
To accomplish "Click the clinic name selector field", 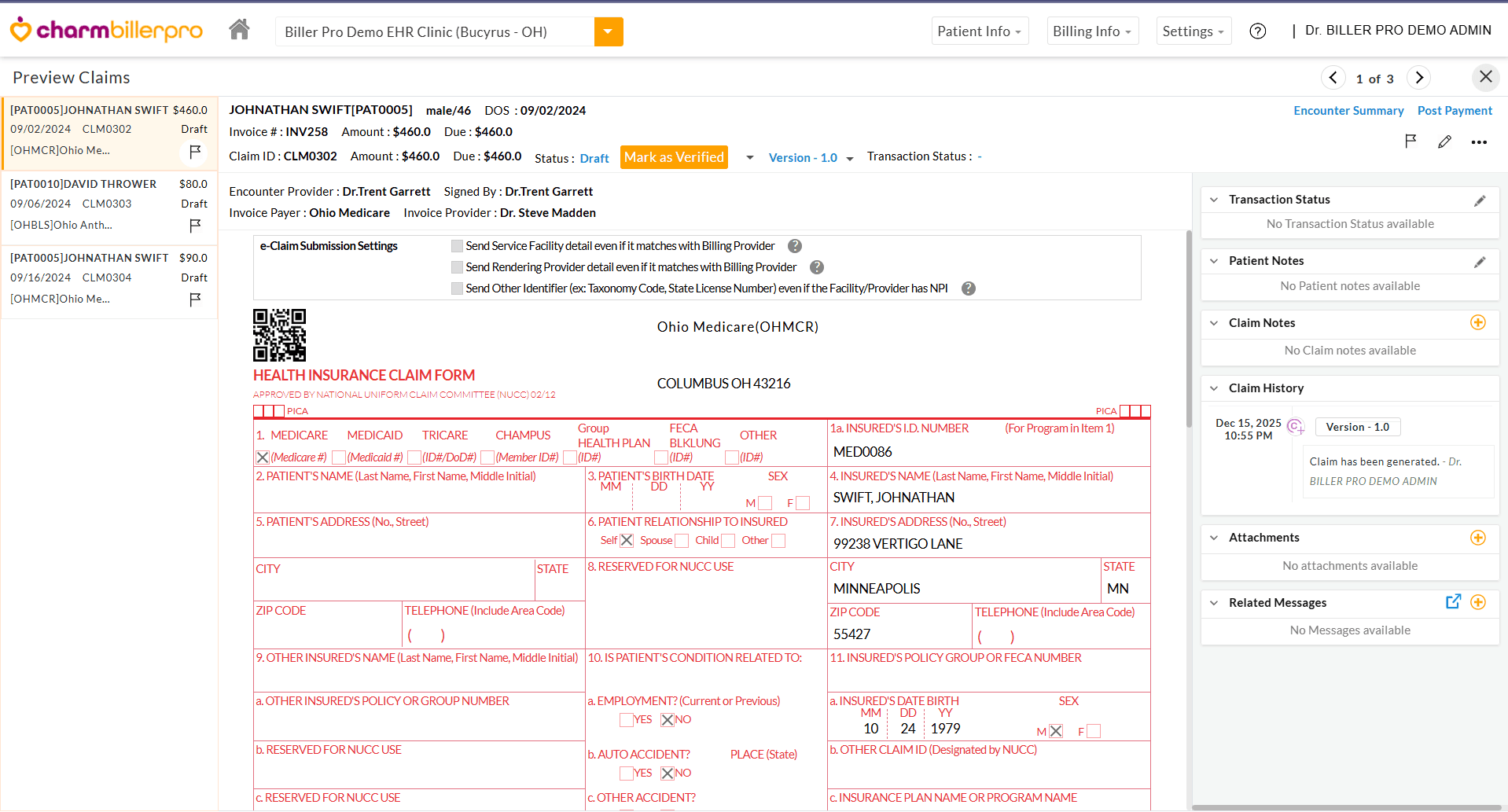I will click(435, 31).
